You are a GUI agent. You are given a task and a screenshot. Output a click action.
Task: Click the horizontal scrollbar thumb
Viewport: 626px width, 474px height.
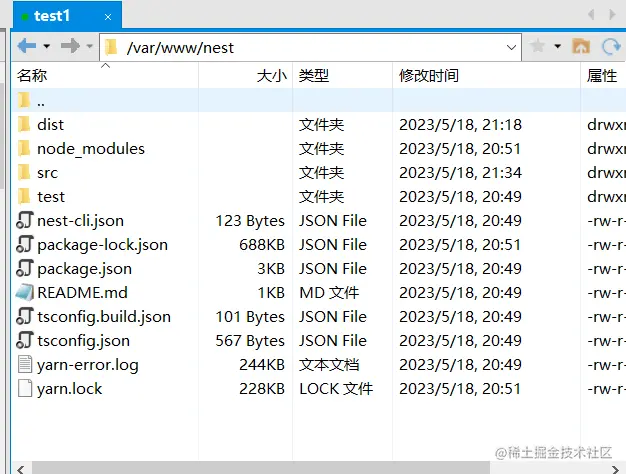(261, 468)
